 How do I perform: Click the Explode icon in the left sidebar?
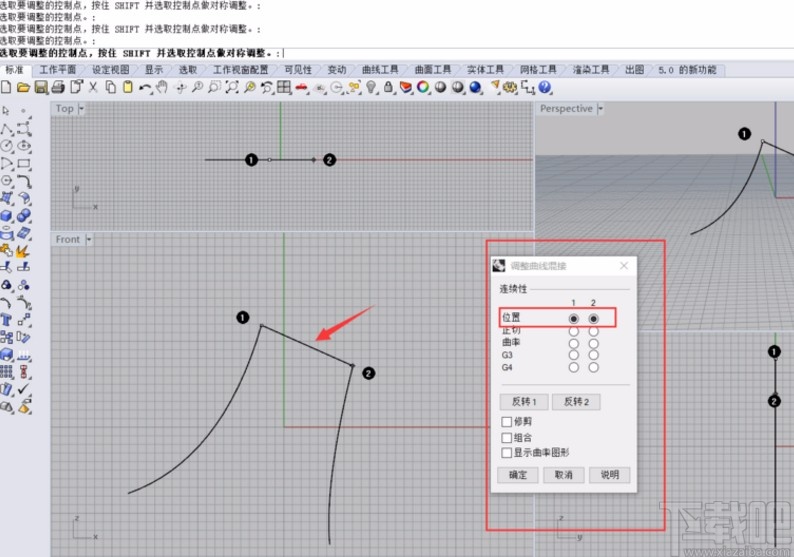point(22,251)
